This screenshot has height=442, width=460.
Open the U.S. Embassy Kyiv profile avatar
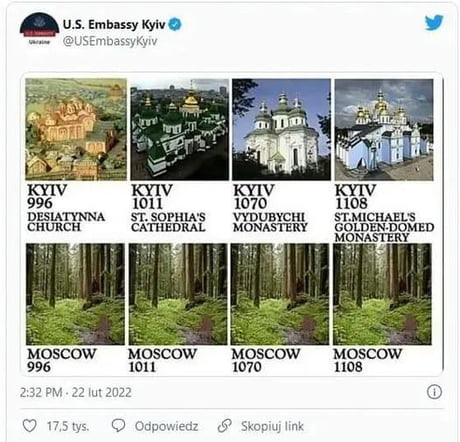click(39, 29)
